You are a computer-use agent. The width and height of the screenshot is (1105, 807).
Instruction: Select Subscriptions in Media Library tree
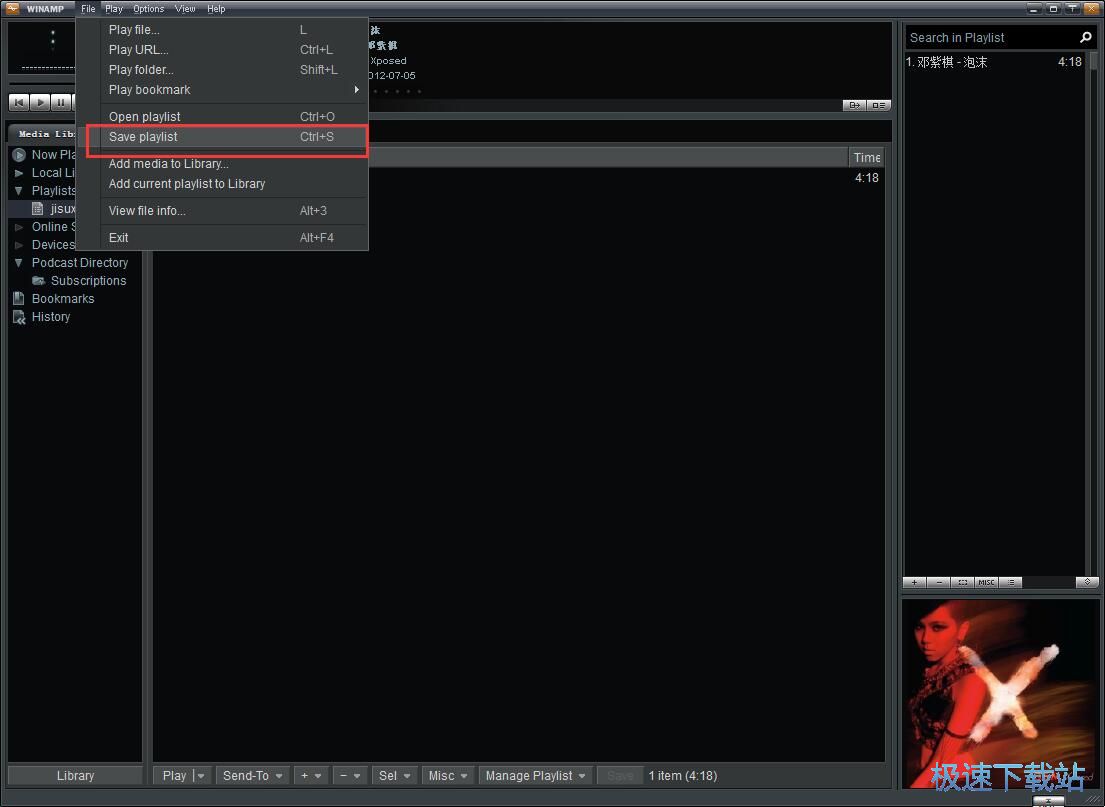[x=88, y=281]
